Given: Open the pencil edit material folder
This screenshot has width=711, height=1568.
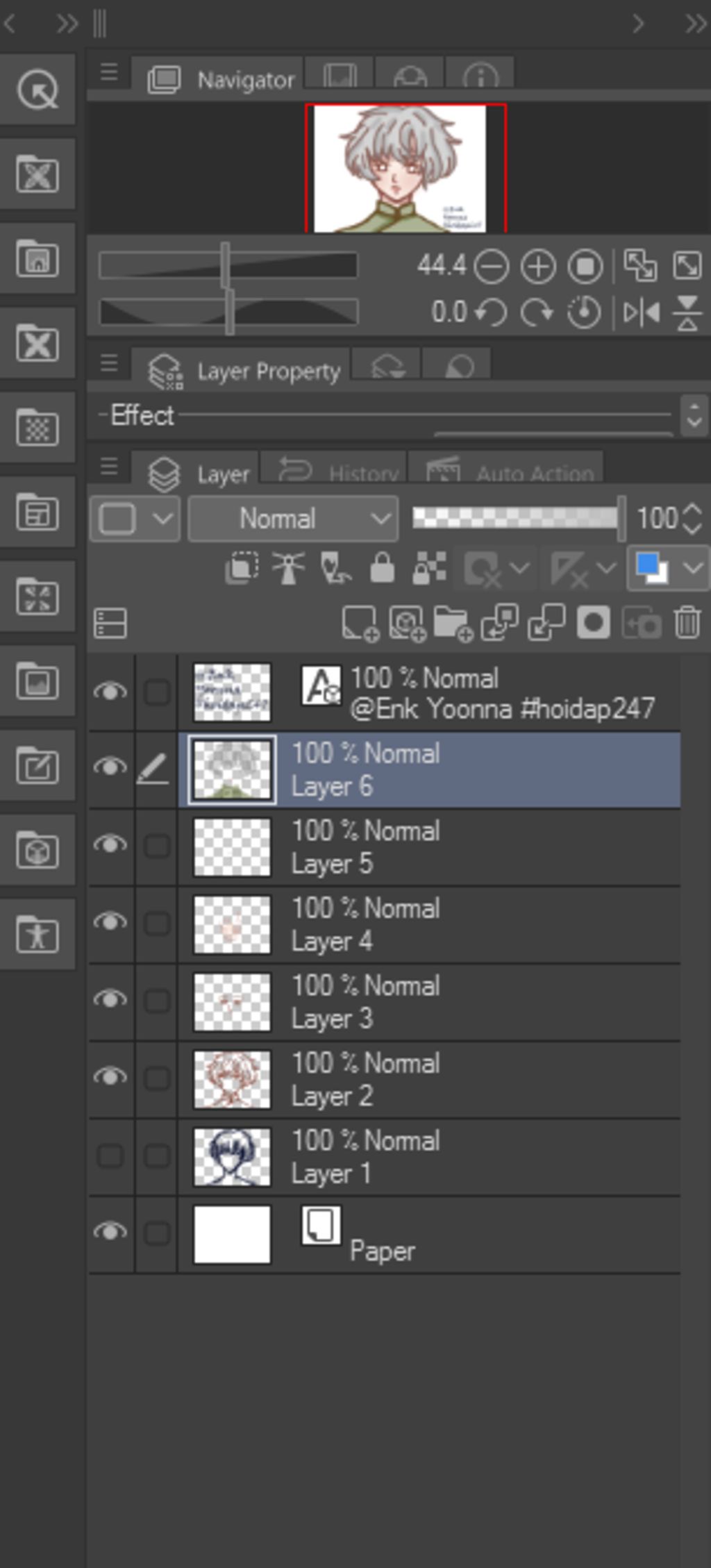Looking at the screenshot, I should pos(37,766).
